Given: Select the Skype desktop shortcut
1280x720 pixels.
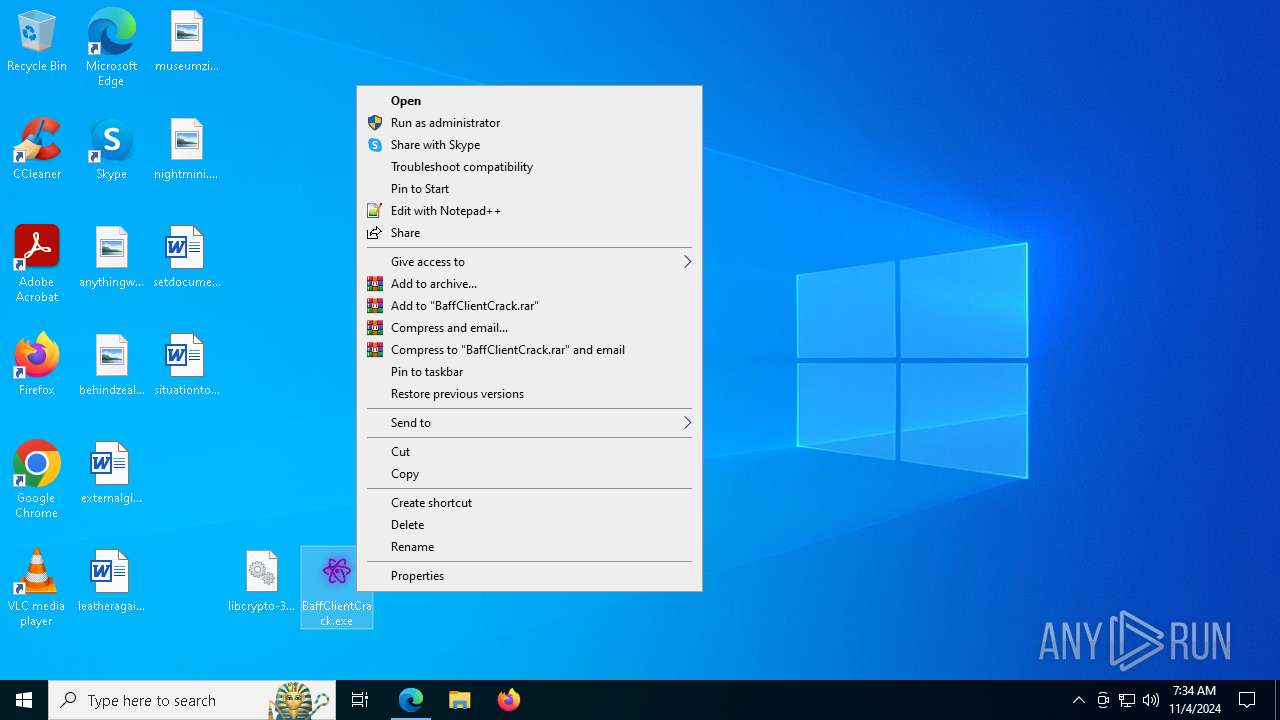Looking at the screenshot, I should (111, 150).
